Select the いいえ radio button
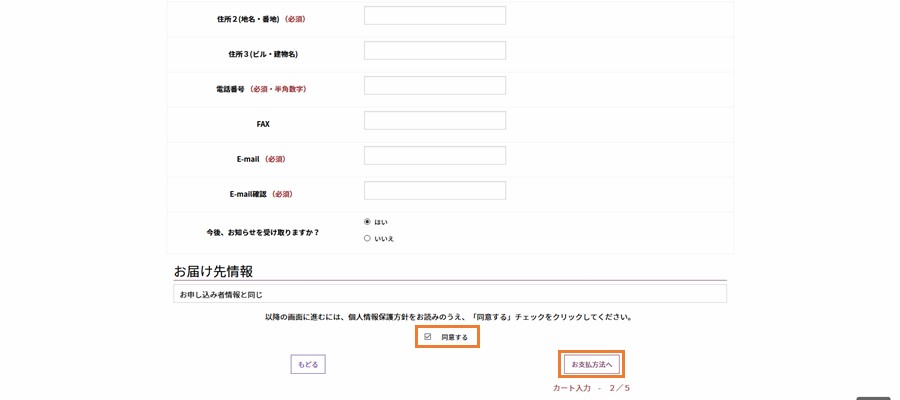The width and height of the screenshot is (900, 400). point(367,239)
